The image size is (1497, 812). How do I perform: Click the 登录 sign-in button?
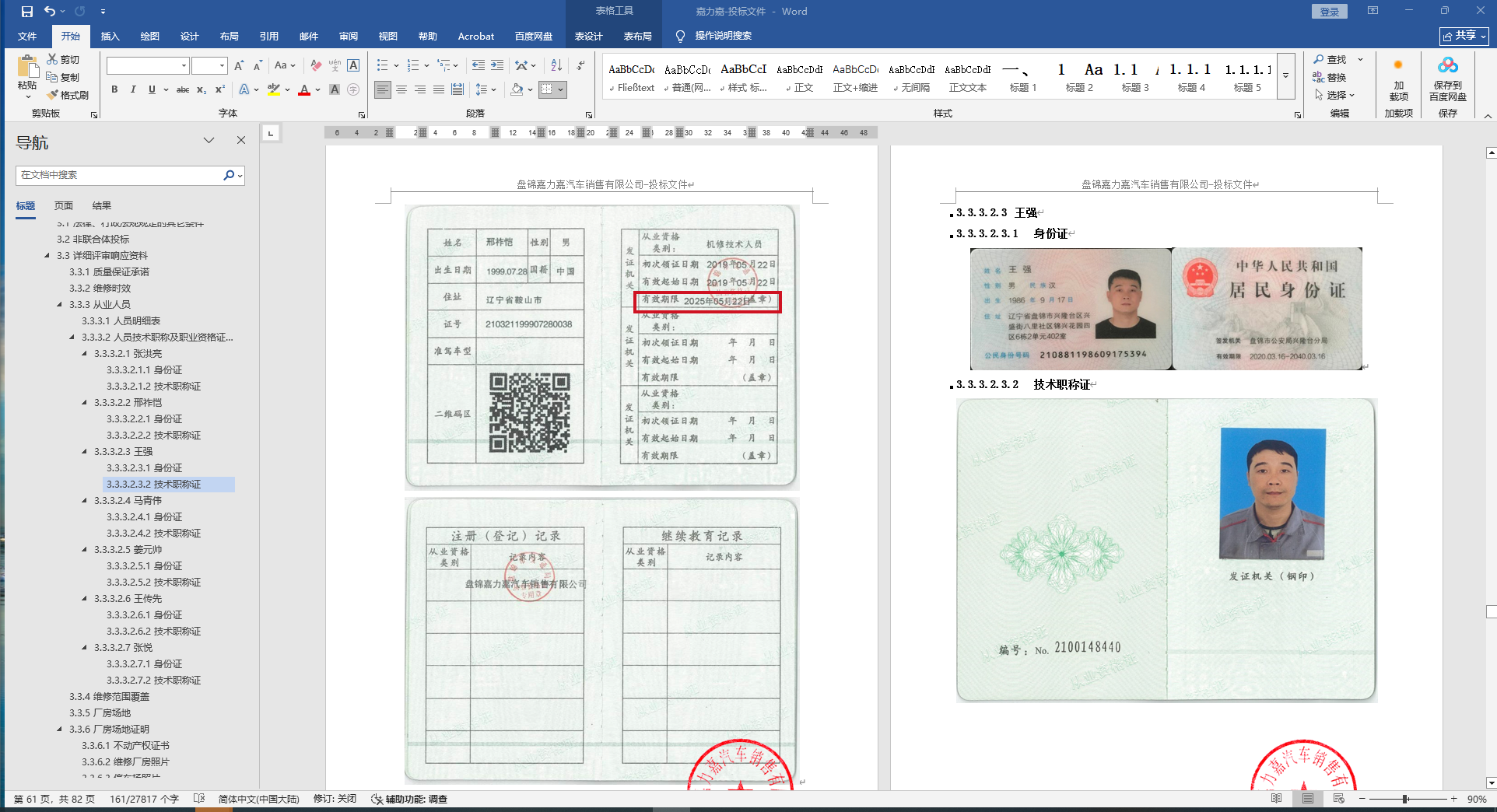(1330, 12)
